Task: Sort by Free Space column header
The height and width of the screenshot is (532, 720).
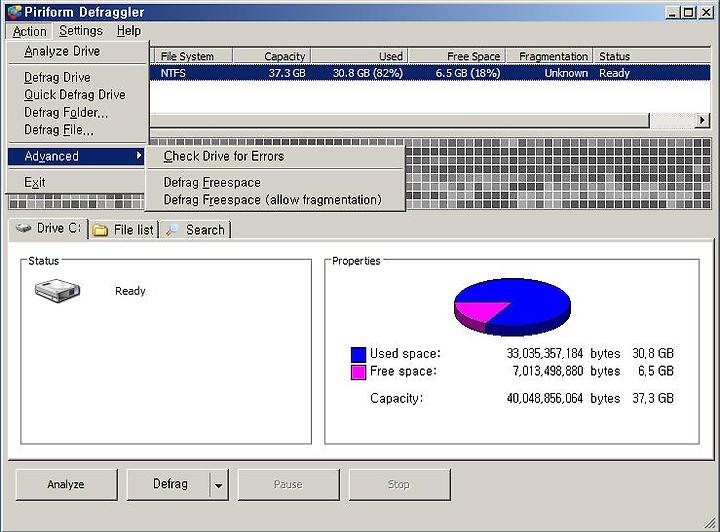Action: (457, 56)
